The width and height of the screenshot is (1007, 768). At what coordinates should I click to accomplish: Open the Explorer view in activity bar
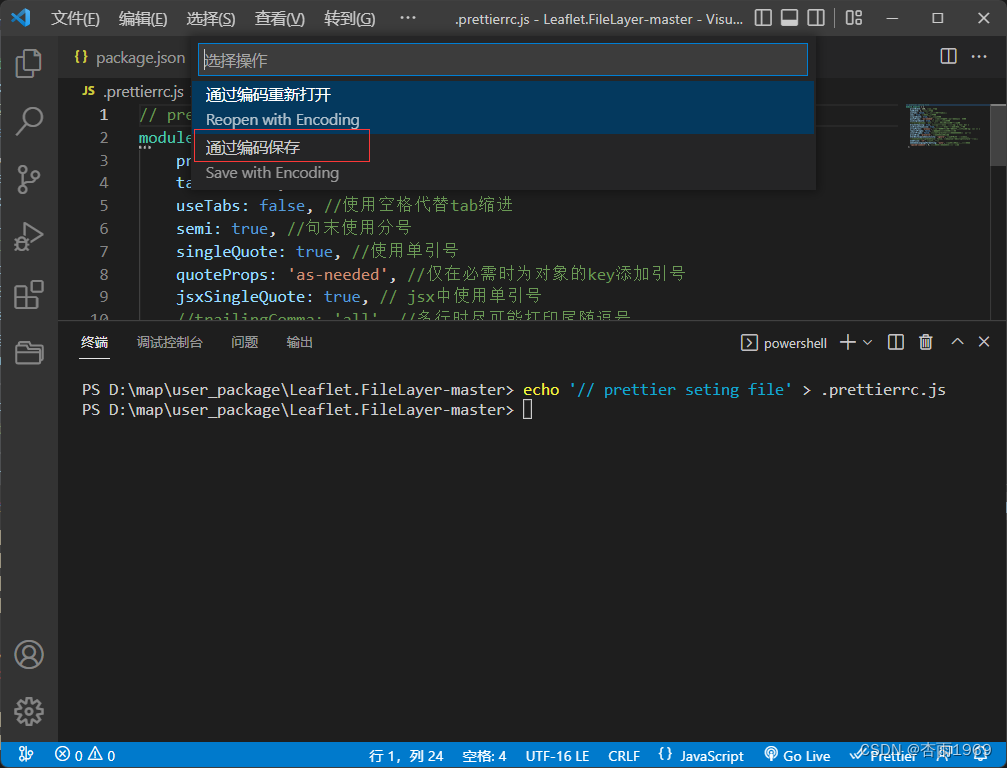(x=29, y=63)
